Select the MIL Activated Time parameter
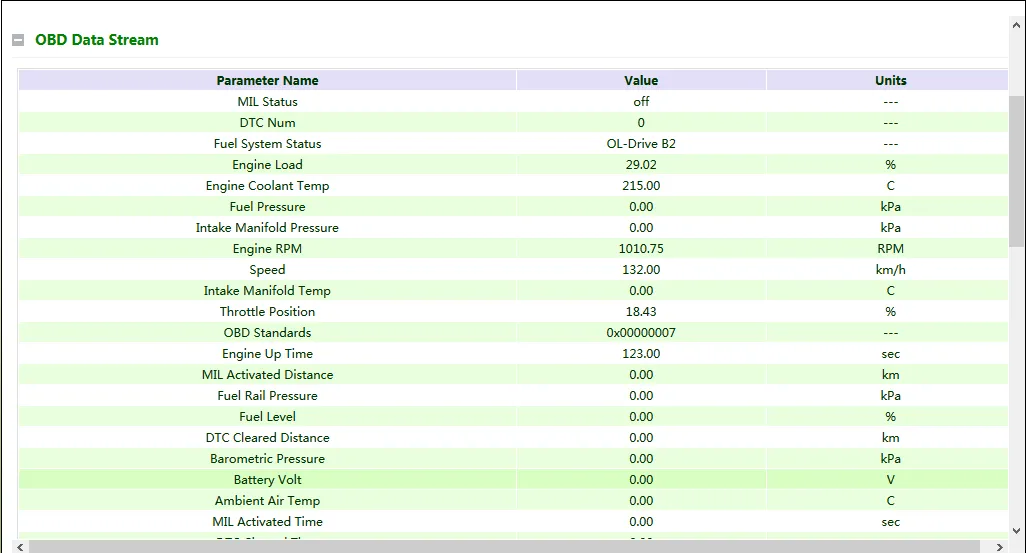This screenshot has width=1026, height=553. (268, 522)
